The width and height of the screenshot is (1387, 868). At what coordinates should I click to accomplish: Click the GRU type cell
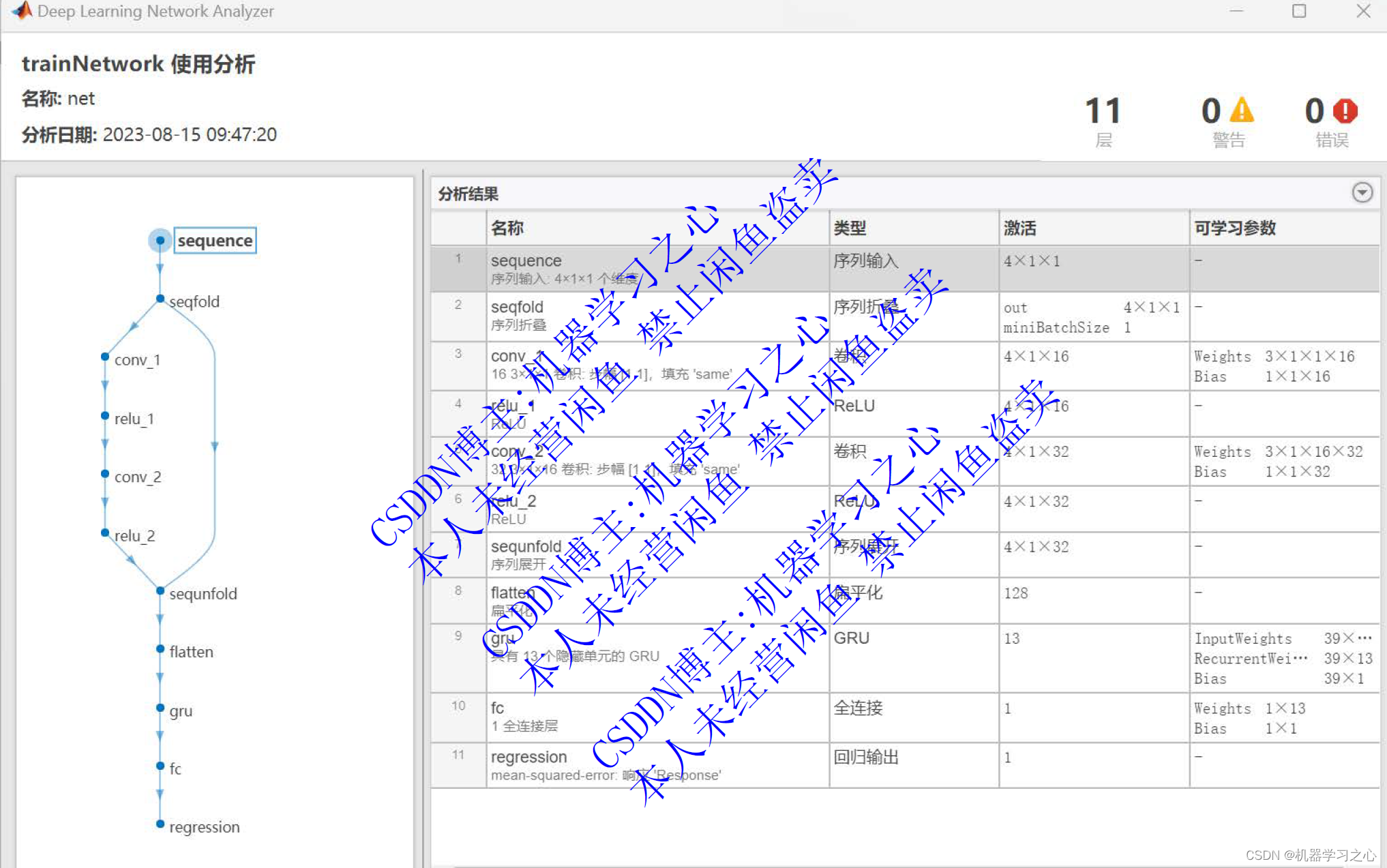pyautogui.click(x=914, y=658)
